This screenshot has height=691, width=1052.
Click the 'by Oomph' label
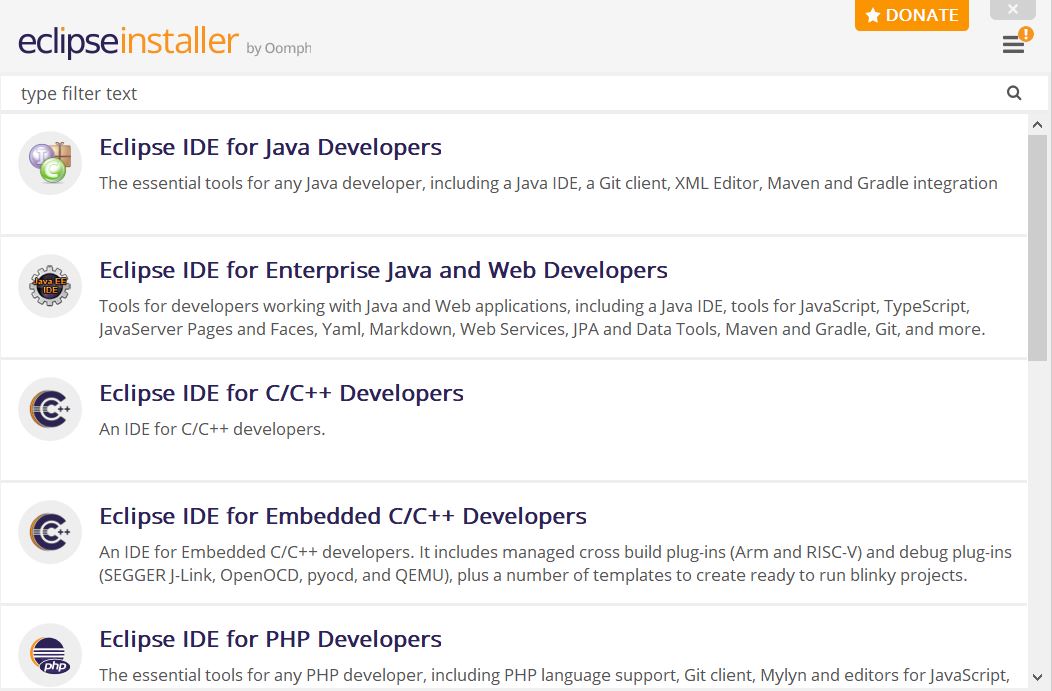(x=278, y=48)
